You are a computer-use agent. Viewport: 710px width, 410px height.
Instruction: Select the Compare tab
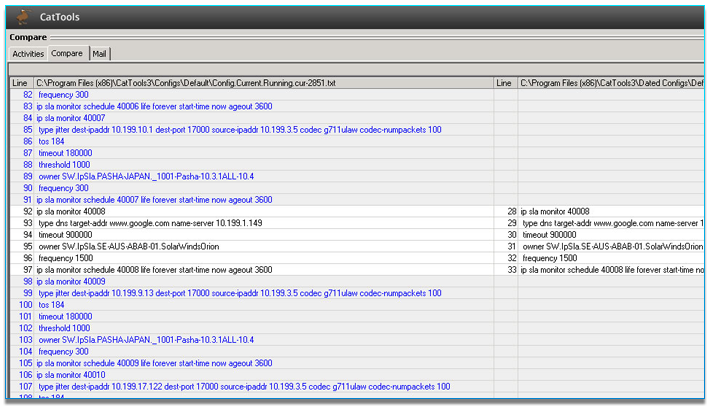coord(67,54)
